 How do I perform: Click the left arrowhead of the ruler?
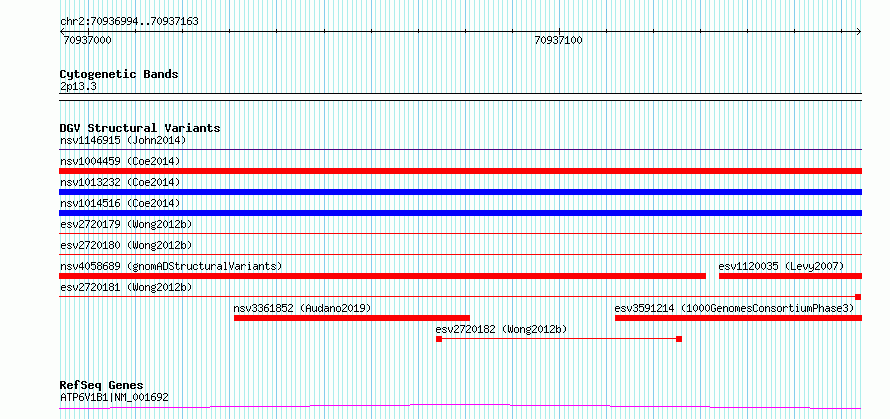[x=62, y=32]
